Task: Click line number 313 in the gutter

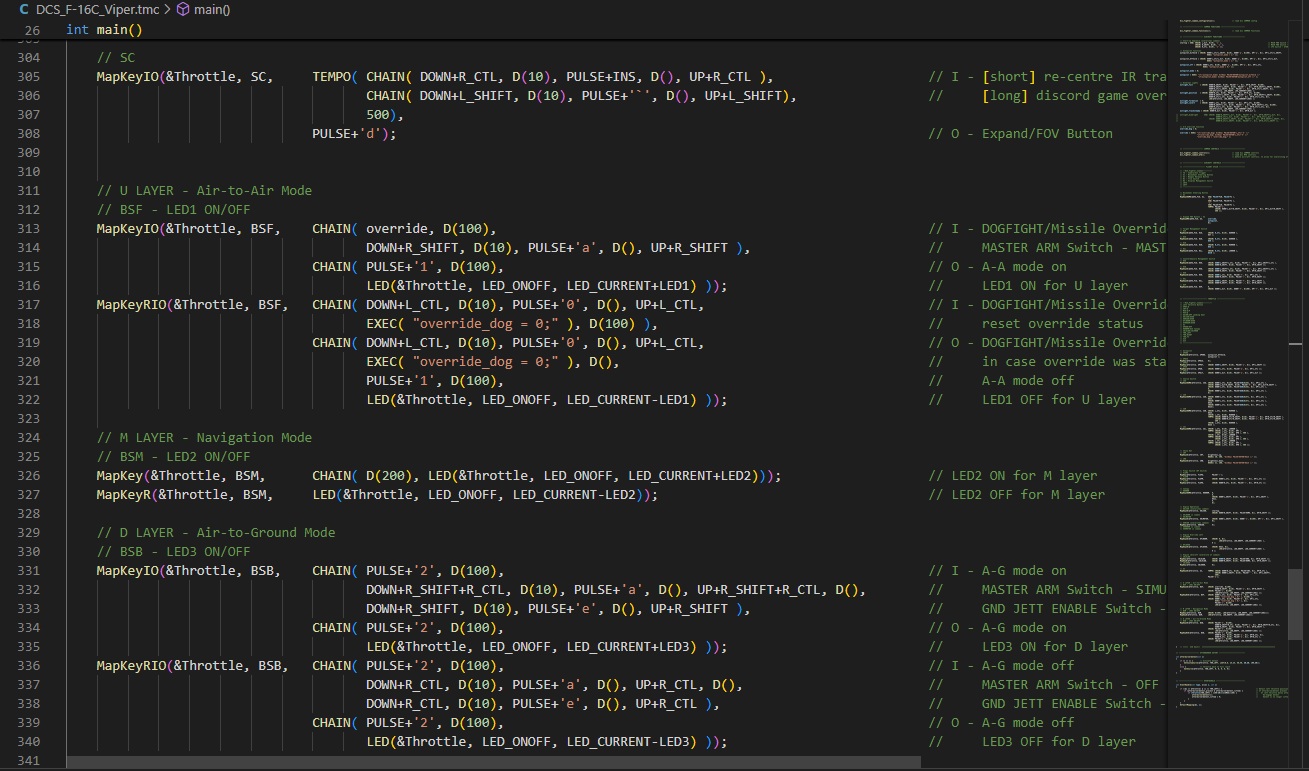Action: 31,229
